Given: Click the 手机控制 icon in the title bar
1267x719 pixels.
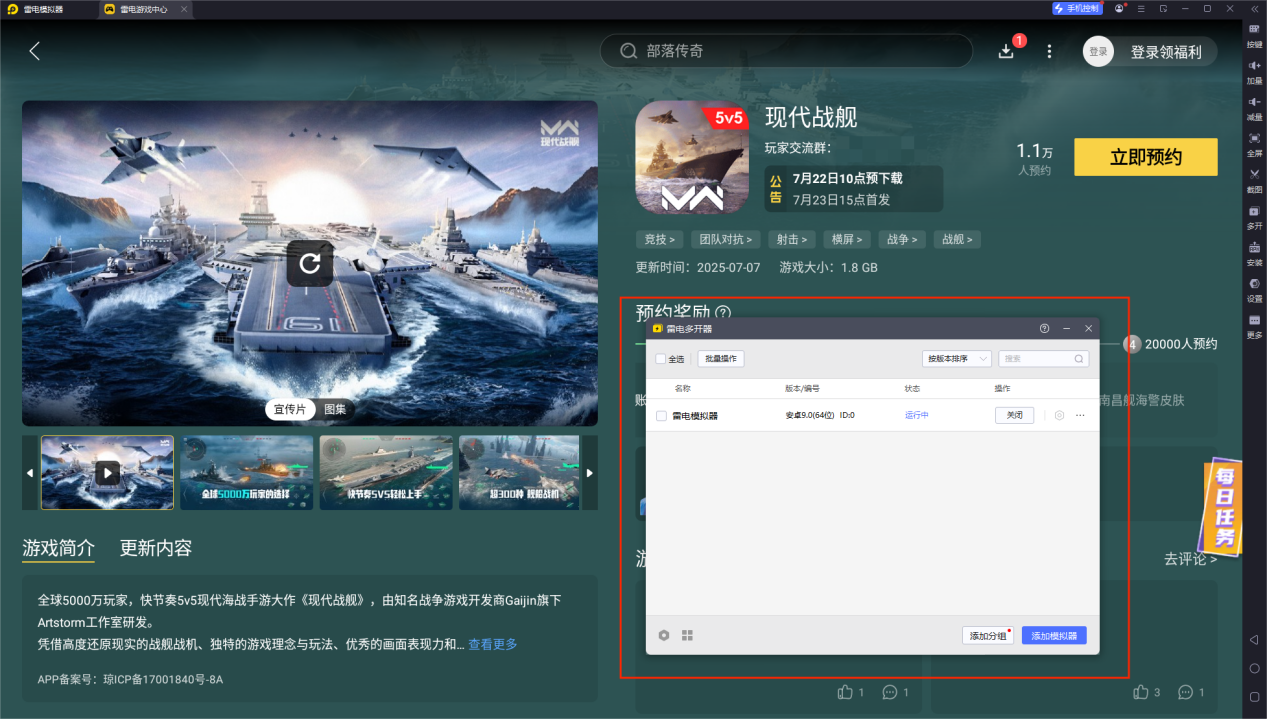Looking at the screenshot, I should pyautogui.click(x=1077, y=8).
